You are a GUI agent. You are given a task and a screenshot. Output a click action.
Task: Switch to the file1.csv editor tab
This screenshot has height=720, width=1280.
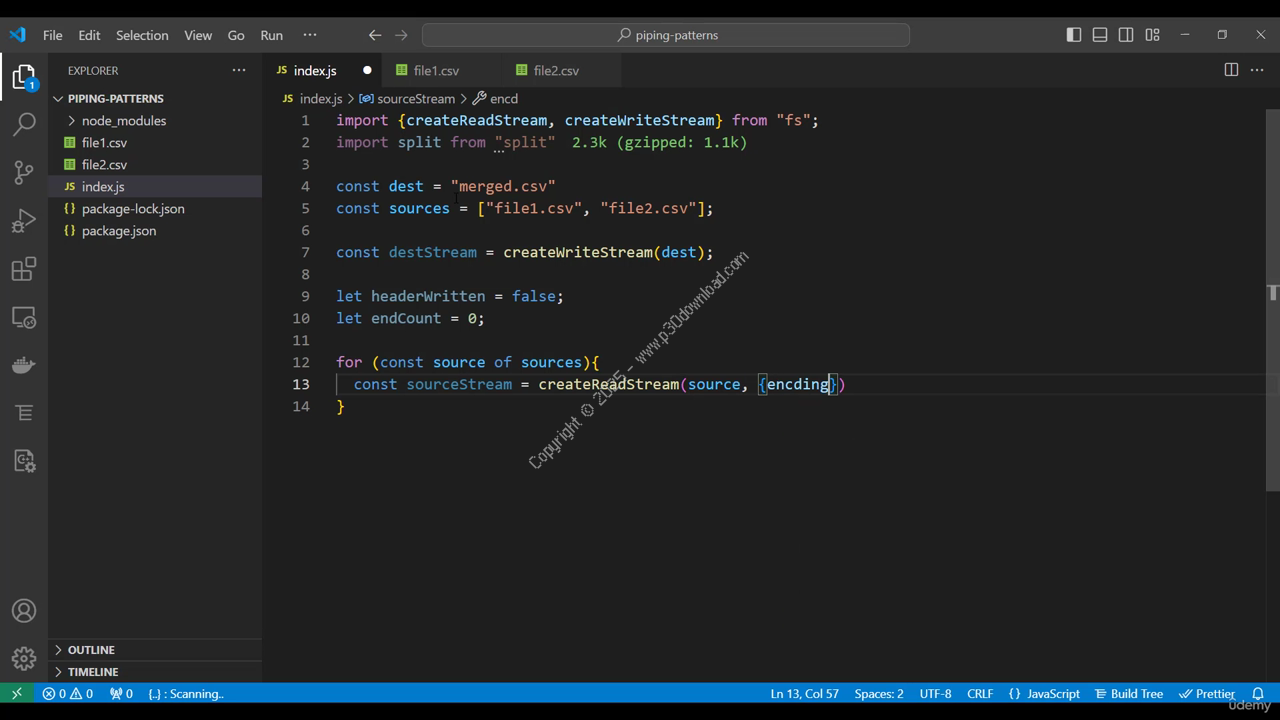436,70
